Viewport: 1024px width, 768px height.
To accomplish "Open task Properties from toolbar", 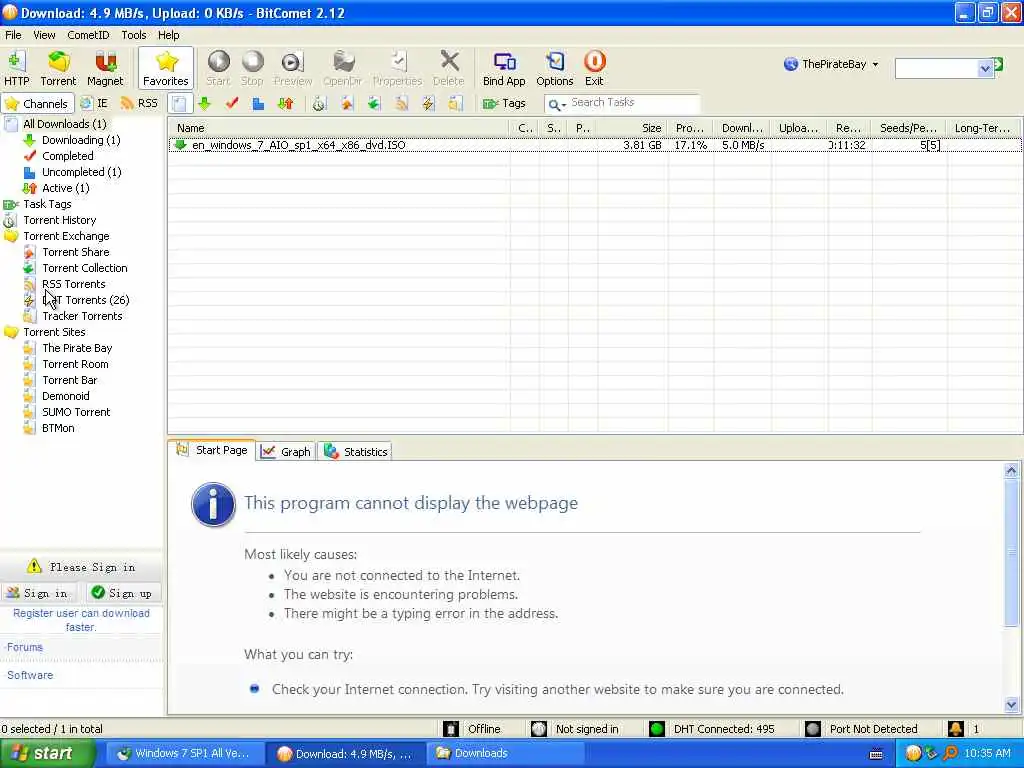I will 397,68.
